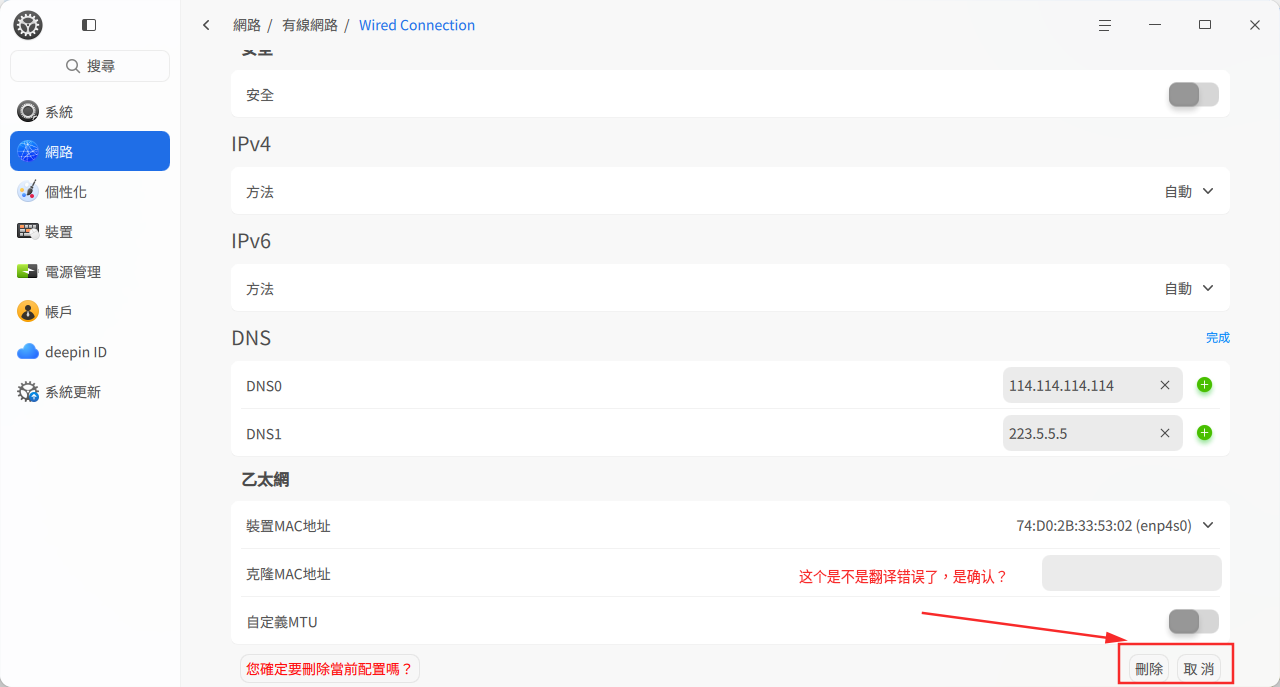Toggle the 自定義MTU switch
This screenshot has height=687, width=1280.
(x=1194, y=622)
